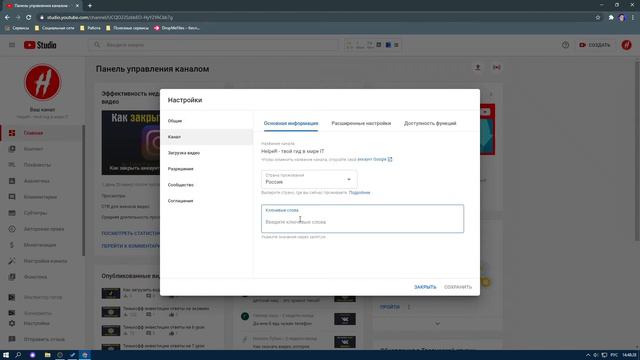Open a new browser tab with the plus button

pyautogui.click(x=90, y=6)
